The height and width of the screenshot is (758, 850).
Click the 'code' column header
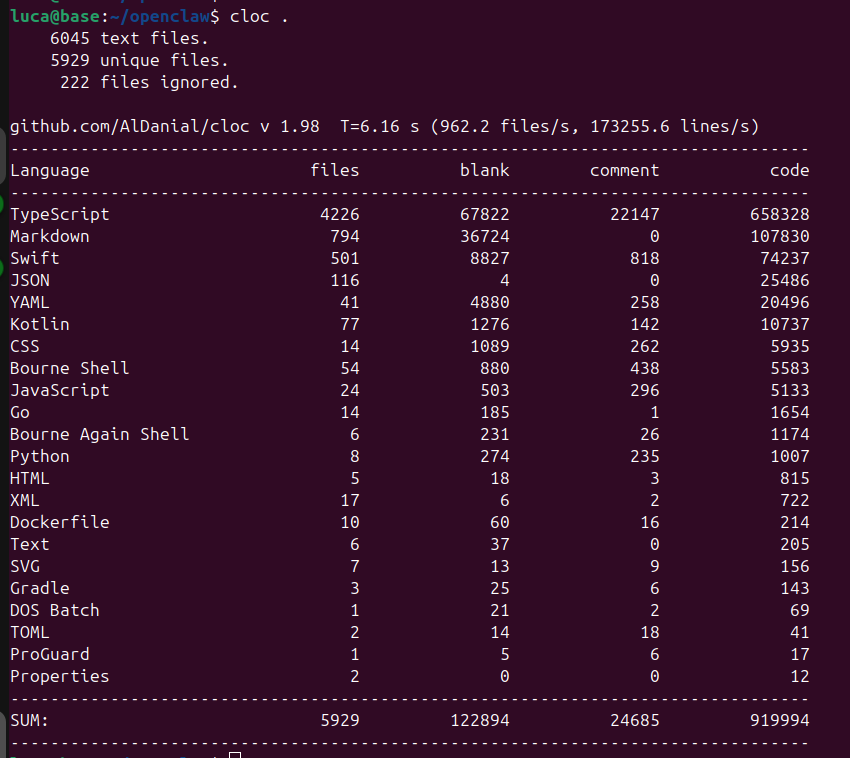click(x=789, y=170)
